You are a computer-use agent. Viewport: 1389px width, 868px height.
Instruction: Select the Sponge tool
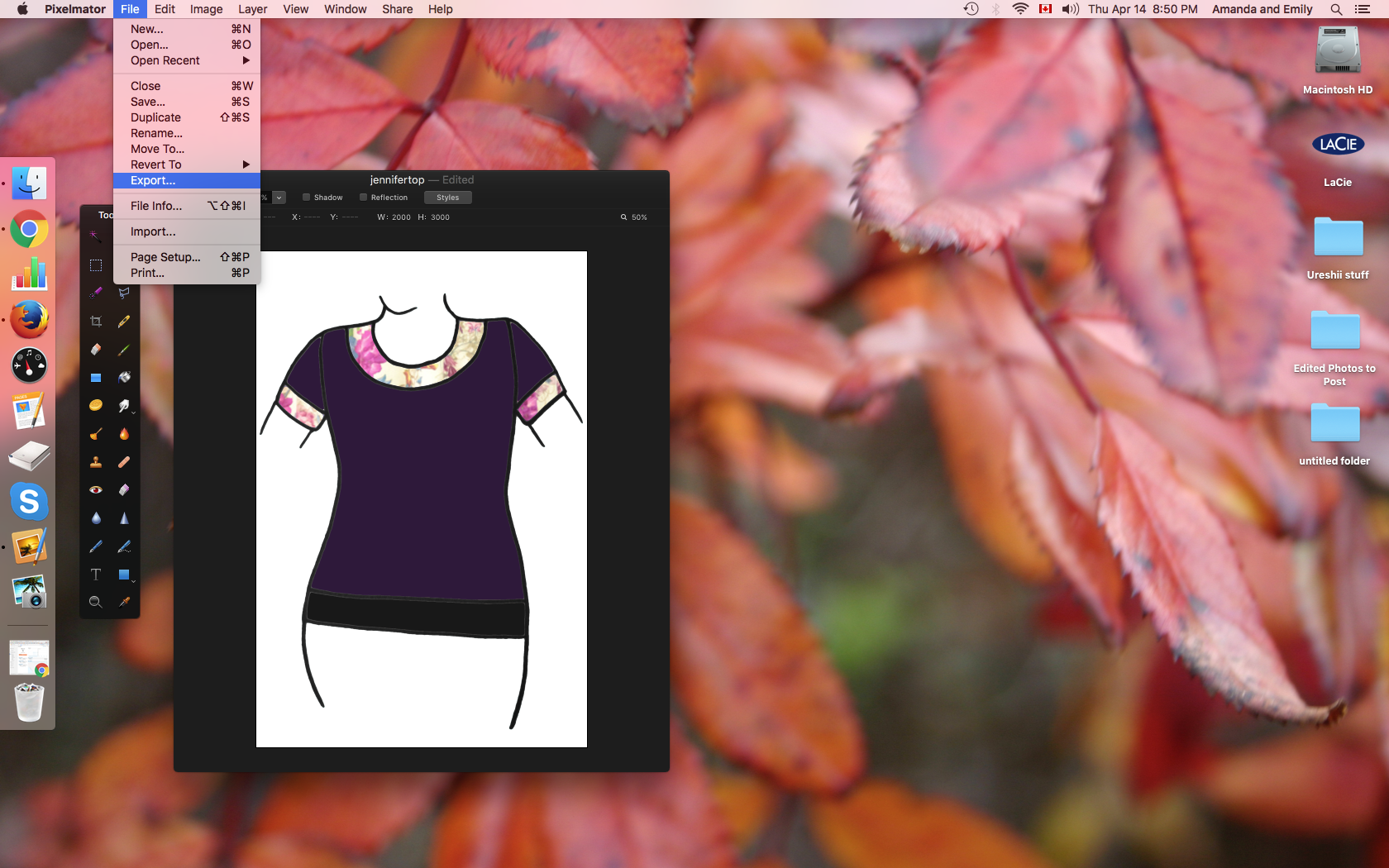point(96,405)
